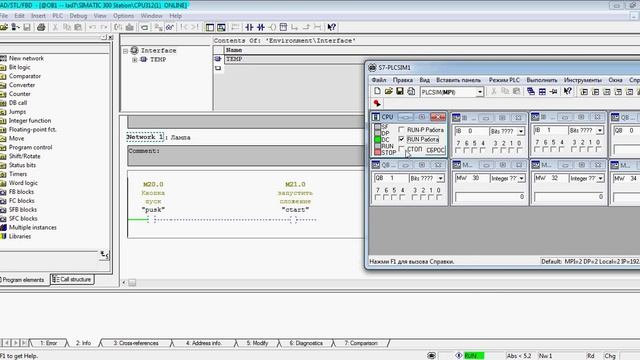
Task: Click the Open file icon in LAD toolbar
Action: 4,27
